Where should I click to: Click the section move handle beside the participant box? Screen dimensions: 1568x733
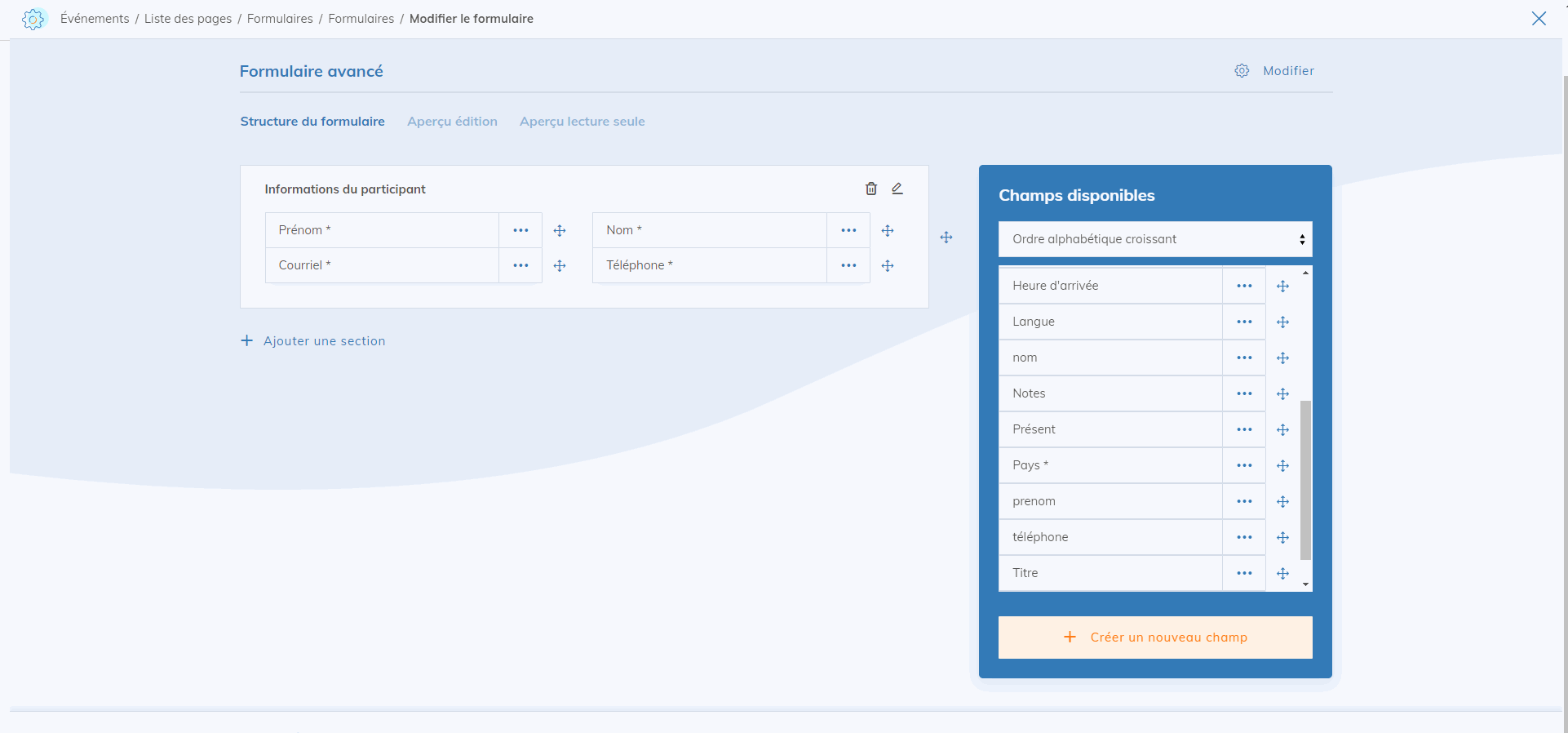(946, 238)
